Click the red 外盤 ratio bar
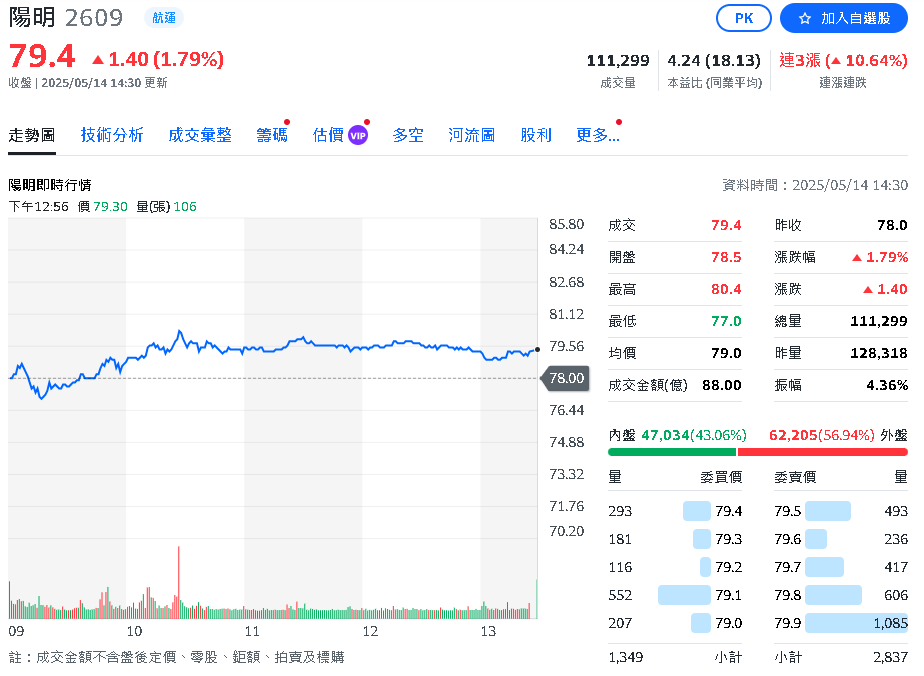 pos(823,452)
